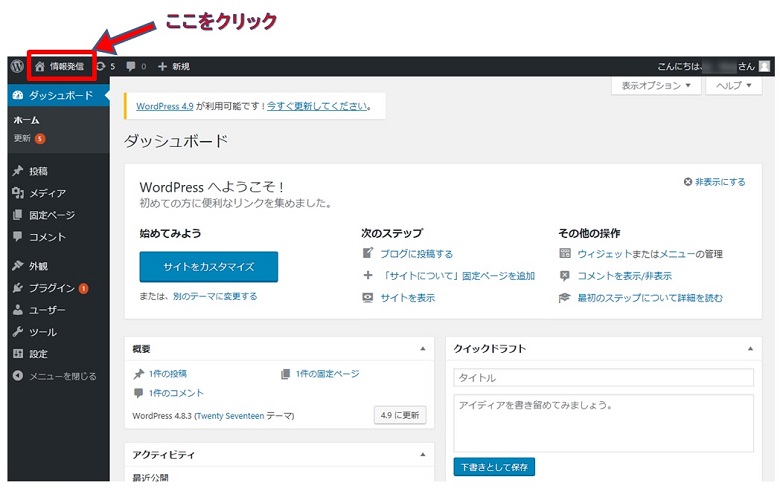Click the WordPress logo in admin bar
Image resolution: width=780 pixels, height=494 pixels.
pos(17,66)
